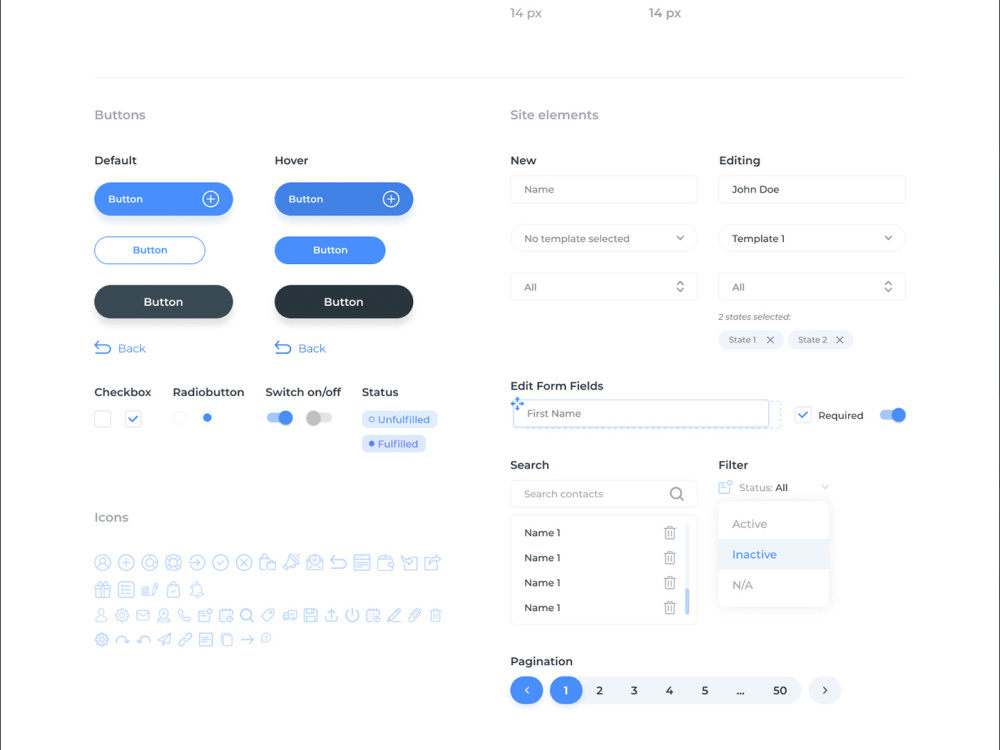Open the All selector under New
This screenshot has width=1000, height=750.
tap(603, 287)
